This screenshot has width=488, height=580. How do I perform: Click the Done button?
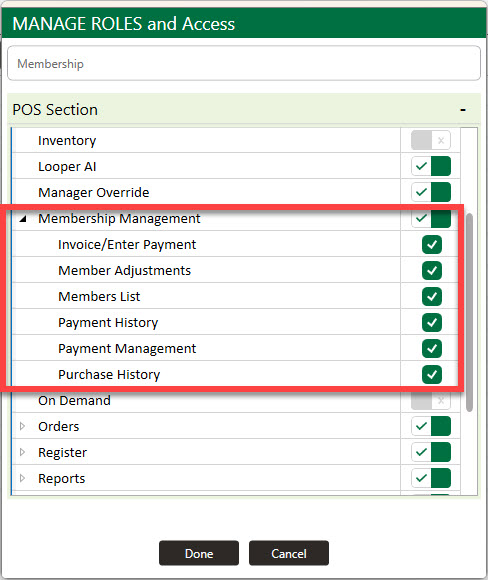coord(199,553)
